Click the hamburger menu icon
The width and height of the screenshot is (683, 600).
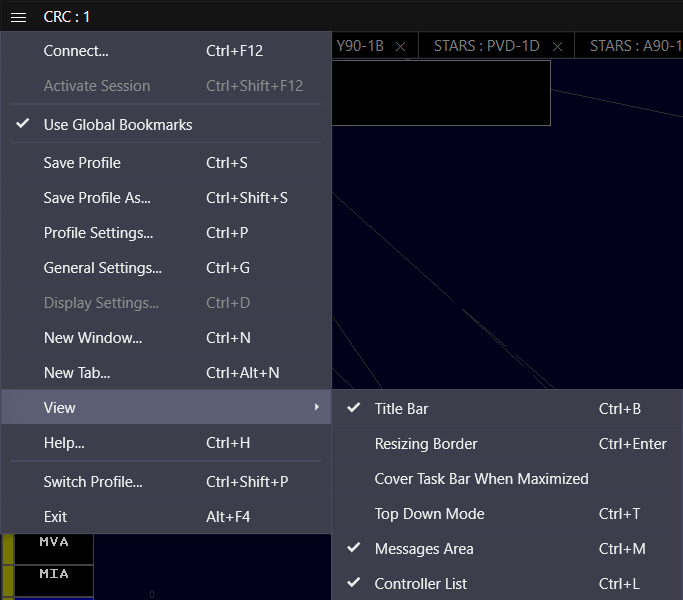tap(18, 17)
